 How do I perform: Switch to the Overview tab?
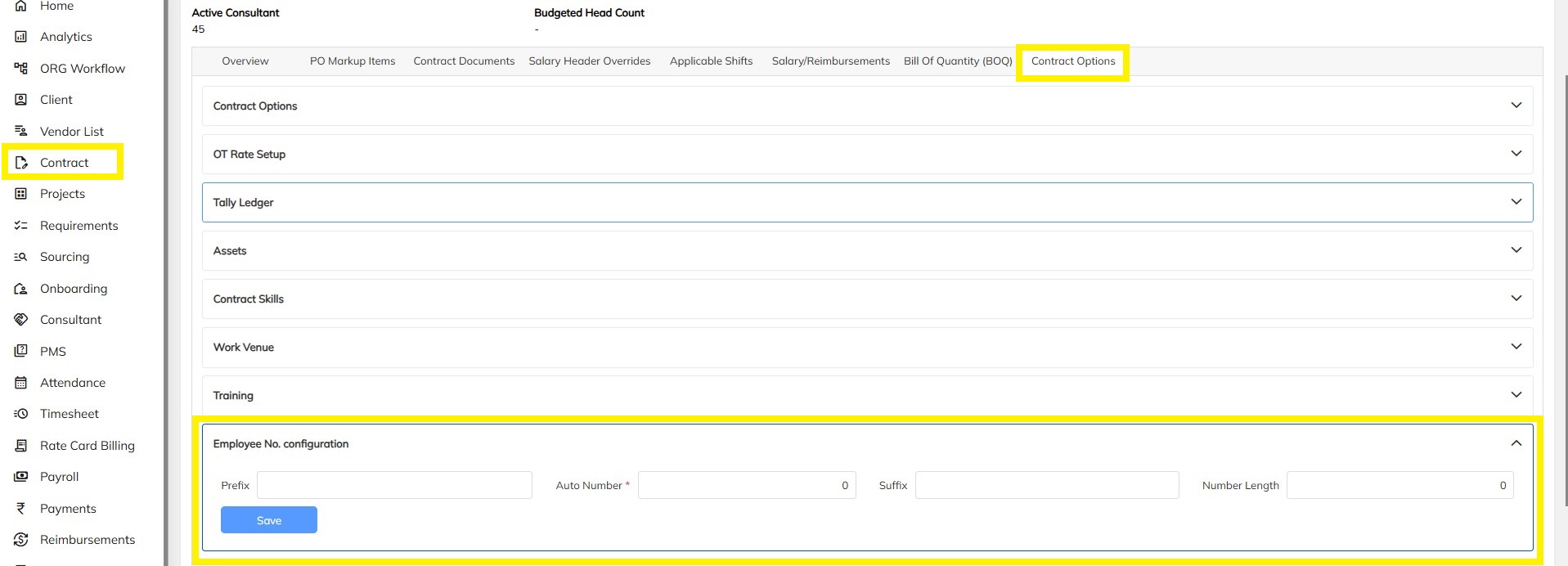[x=245, y=61]
